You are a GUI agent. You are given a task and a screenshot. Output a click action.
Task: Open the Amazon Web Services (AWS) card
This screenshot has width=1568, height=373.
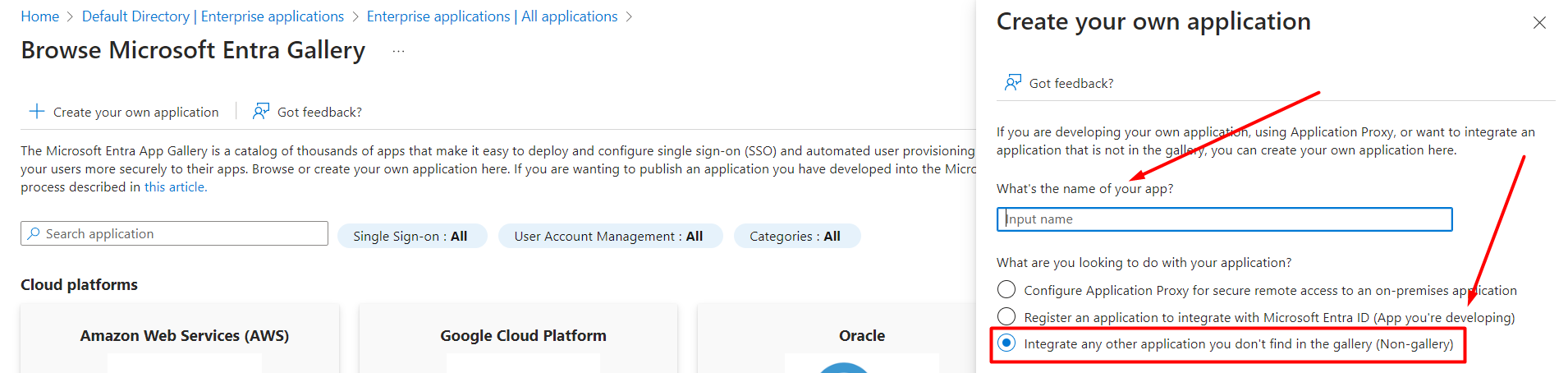180,338
